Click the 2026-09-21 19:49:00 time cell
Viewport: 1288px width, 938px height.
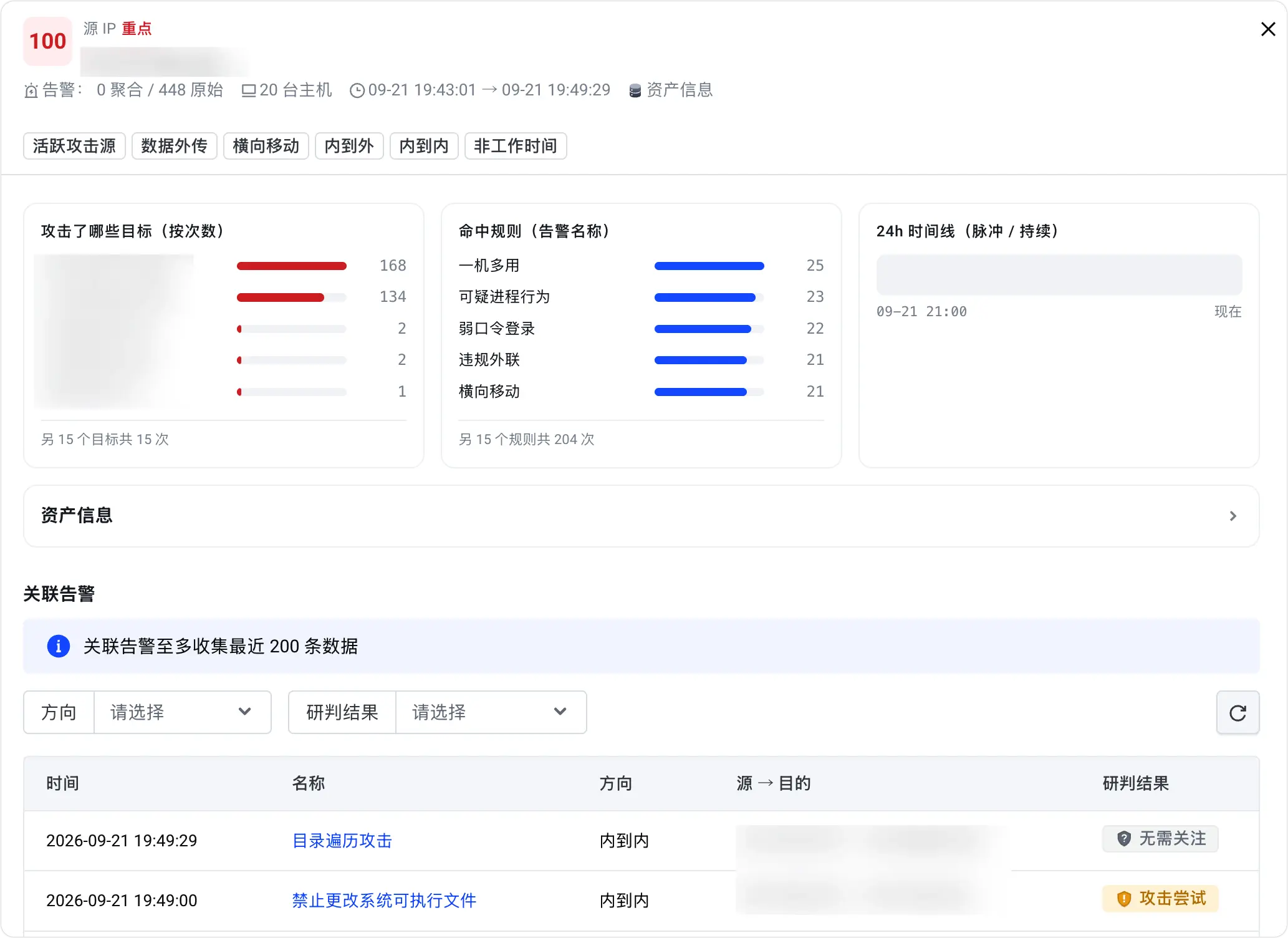(122, 901)
